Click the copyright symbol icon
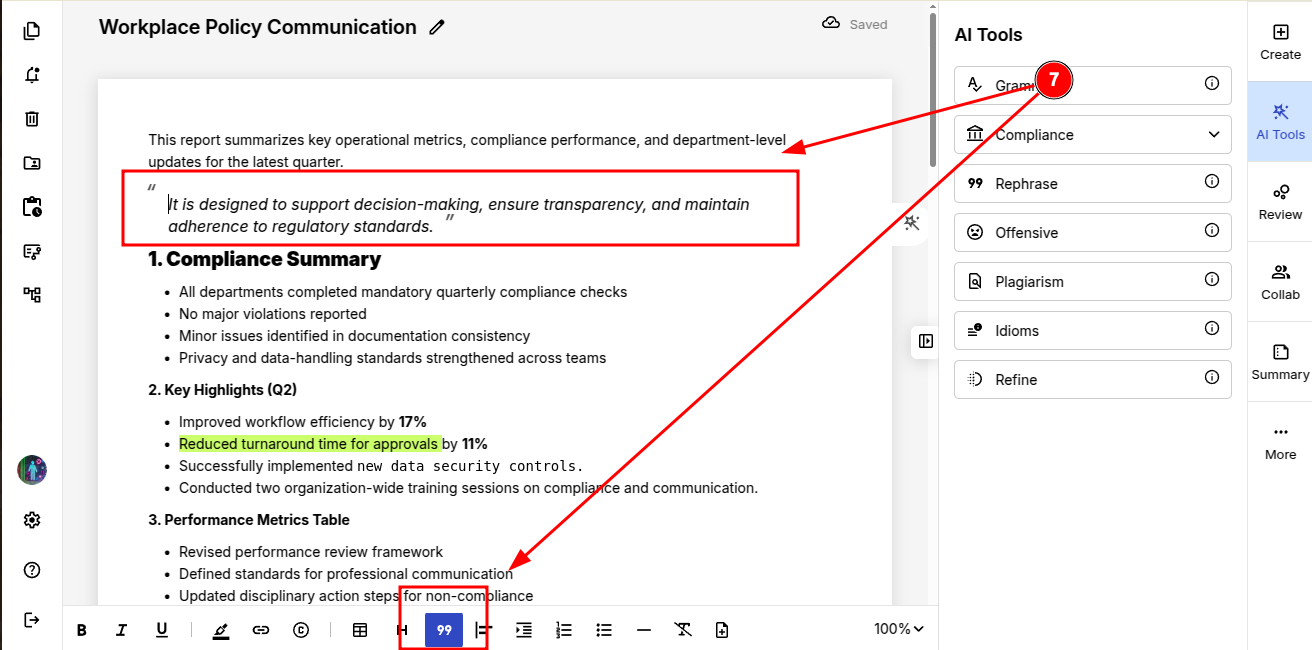1312x650 pixels. point(301,630)
